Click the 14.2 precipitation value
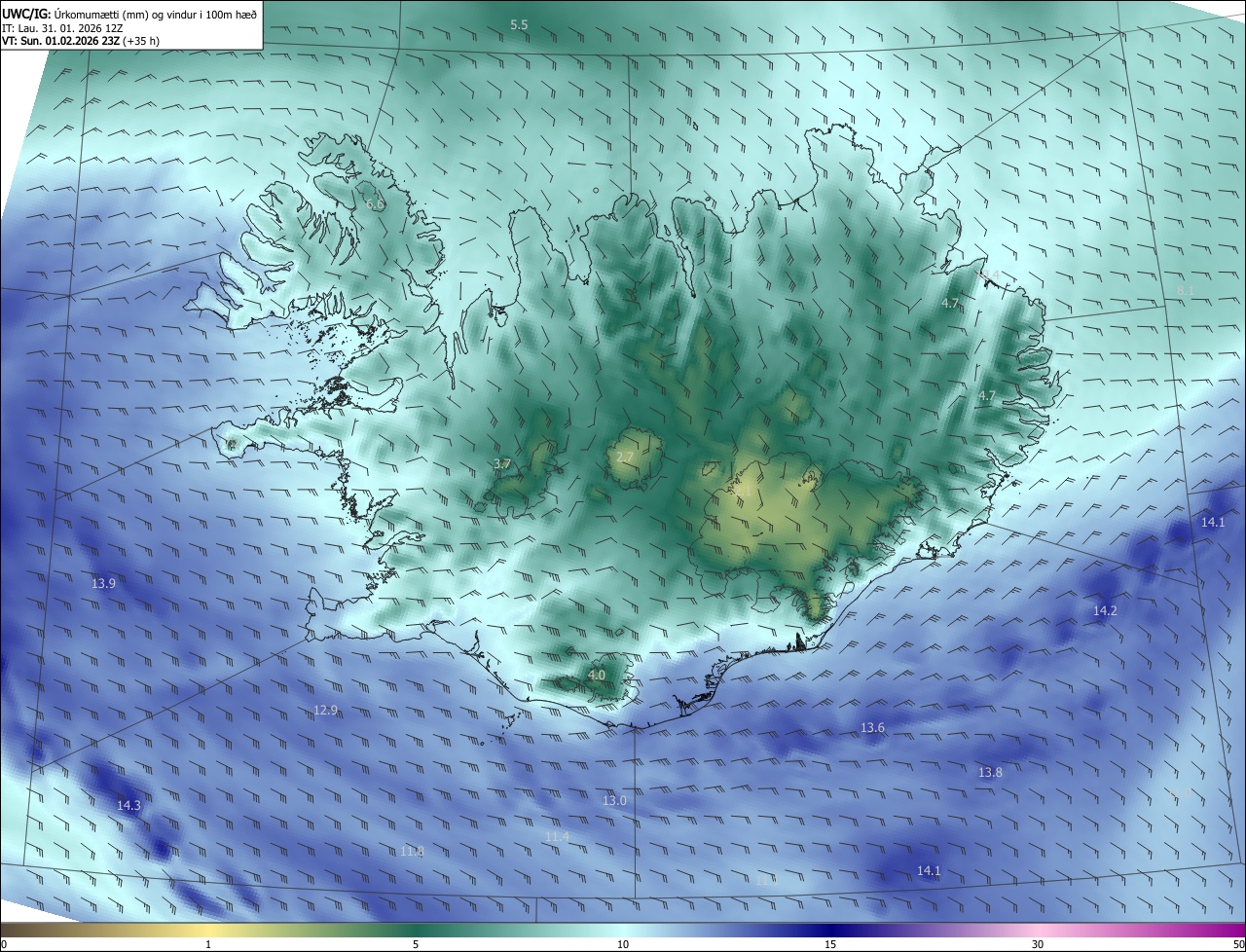Screen dimensions: 1246x952 (x=1105, y=611)
